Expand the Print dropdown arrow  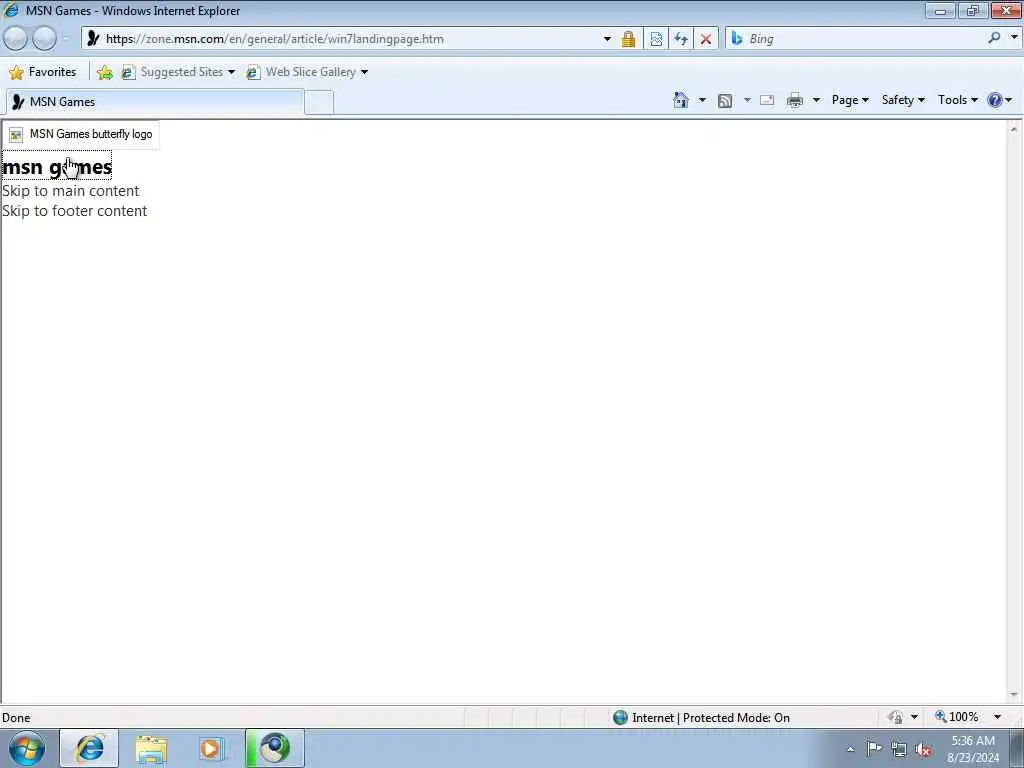pyautogui.click(x=816, y=100)
